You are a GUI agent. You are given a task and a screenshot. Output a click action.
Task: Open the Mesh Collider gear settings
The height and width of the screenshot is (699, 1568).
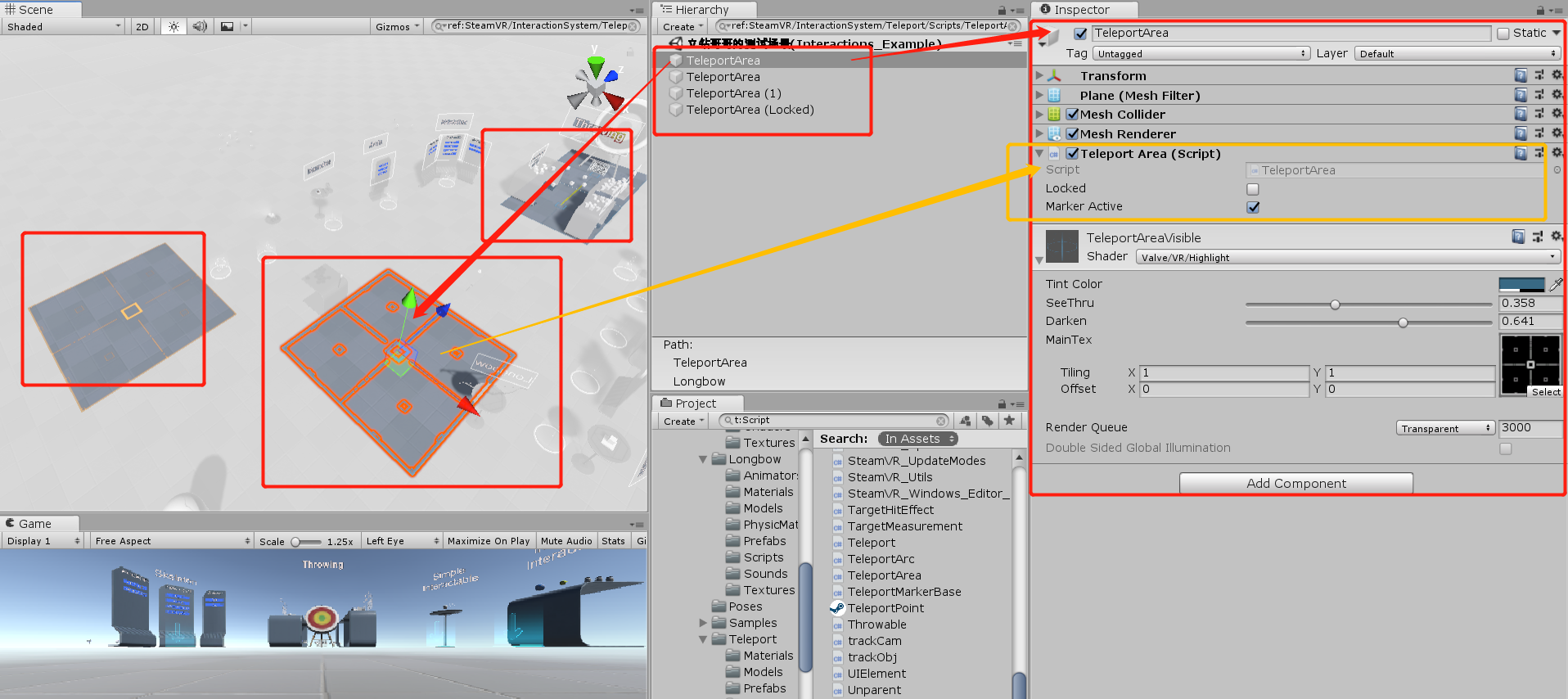pos(1557,114)
